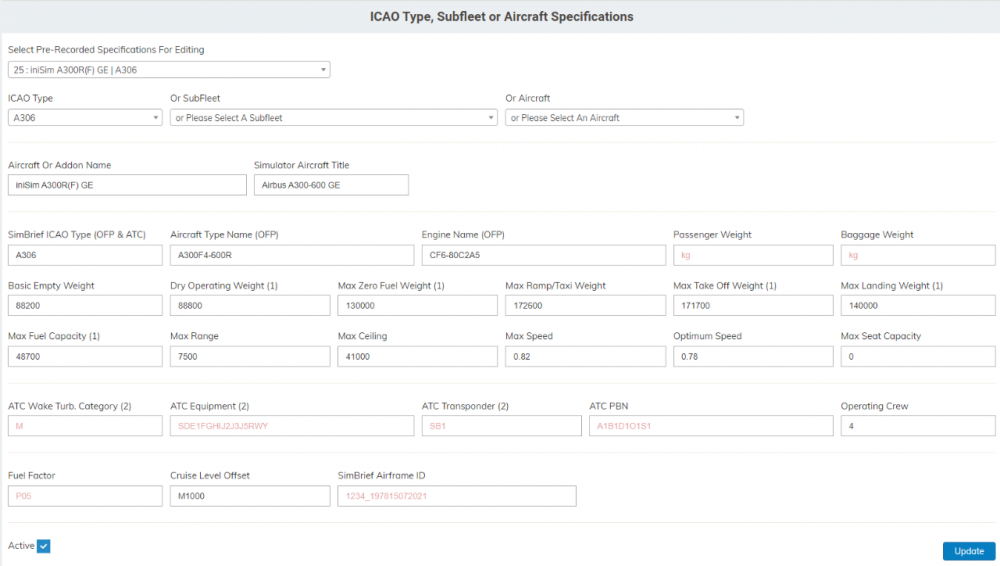Expand the ICAO Type dropdown
This screenshot has height=566, width=1000.
point(85,118)
